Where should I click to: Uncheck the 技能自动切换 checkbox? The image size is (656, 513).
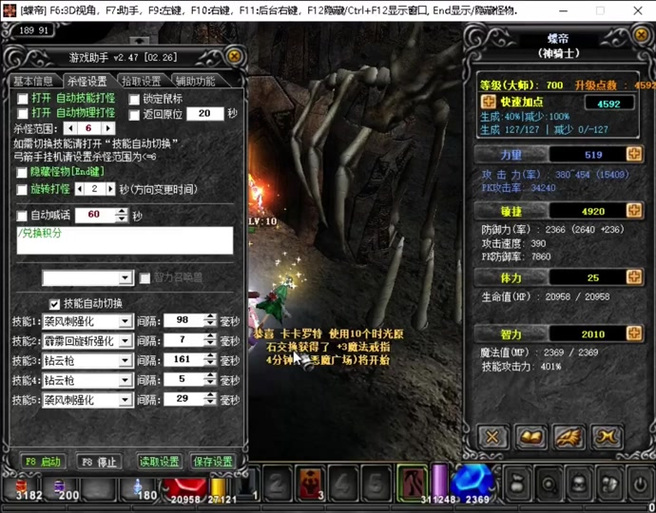[54, 304]
